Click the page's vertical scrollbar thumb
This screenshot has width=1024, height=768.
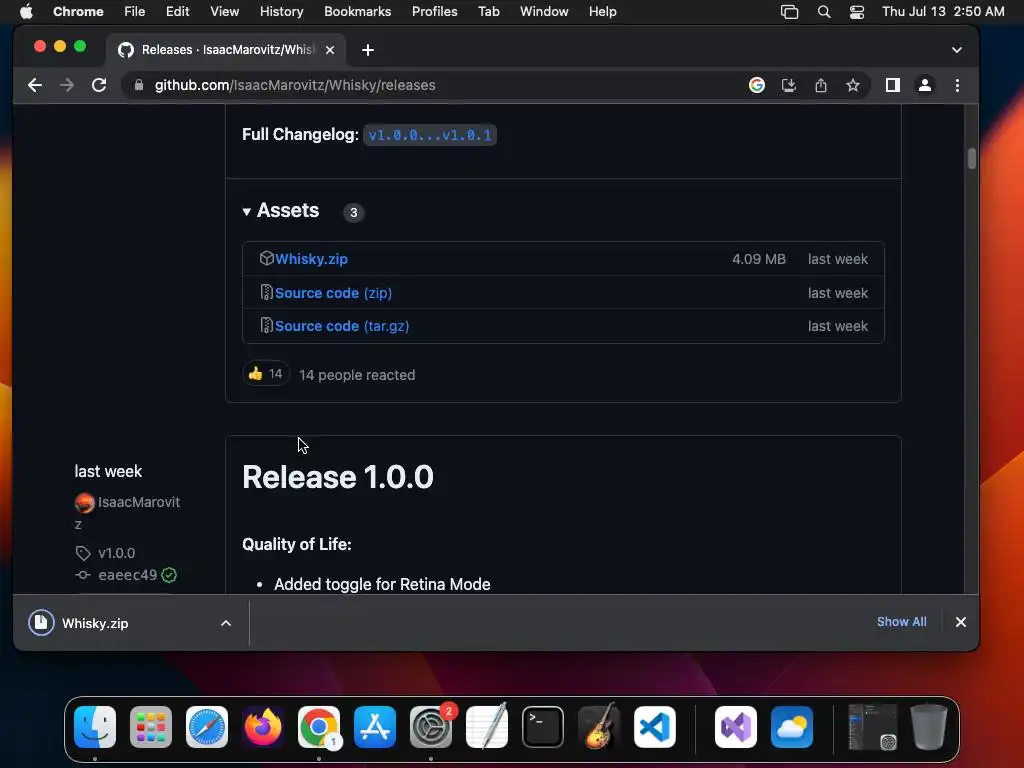972,159
